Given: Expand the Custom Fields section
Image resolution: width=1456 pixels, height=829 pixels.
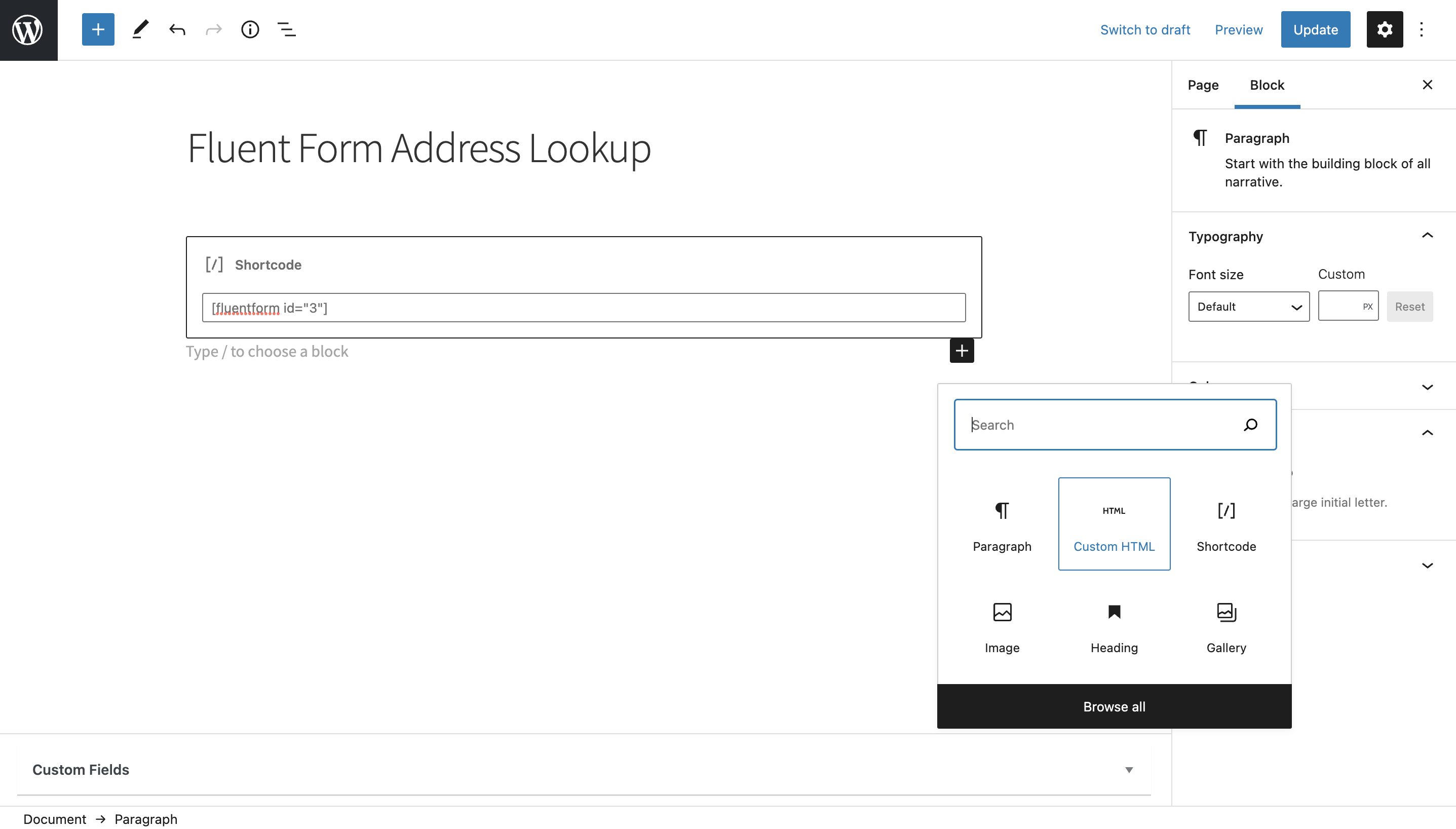Looking at the screenshot, I should click(1128, 769).
